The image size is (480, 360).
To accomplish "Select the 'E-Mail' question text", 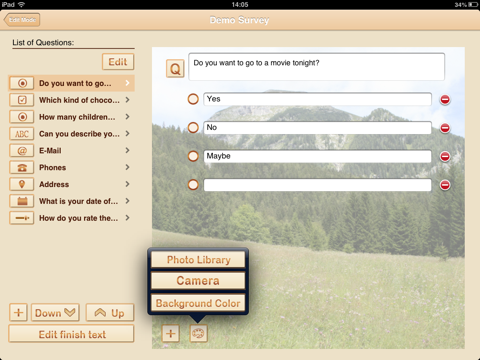I will coord(50,151).
